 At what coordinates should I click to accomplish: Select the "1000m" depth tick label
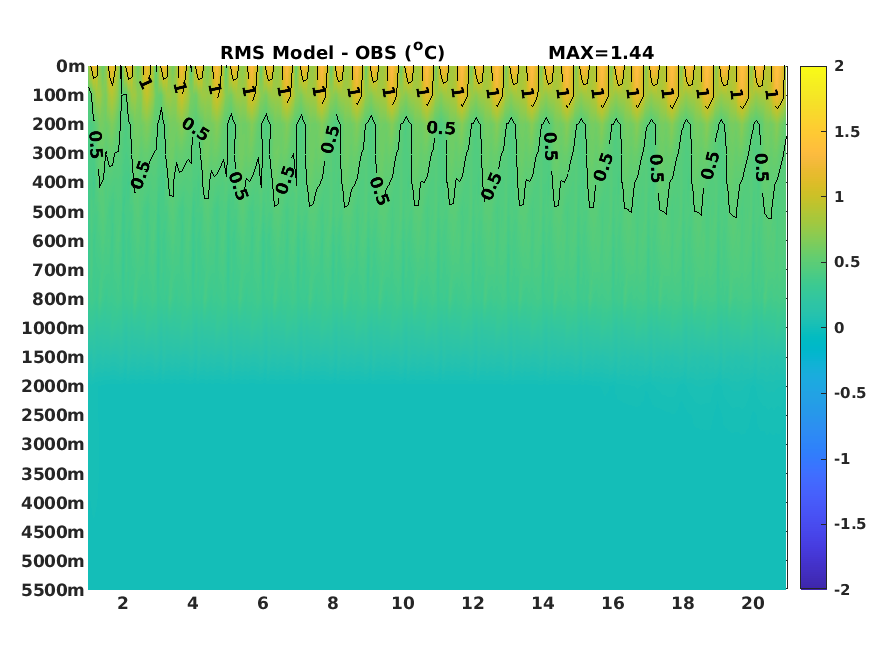coord(53,329)
